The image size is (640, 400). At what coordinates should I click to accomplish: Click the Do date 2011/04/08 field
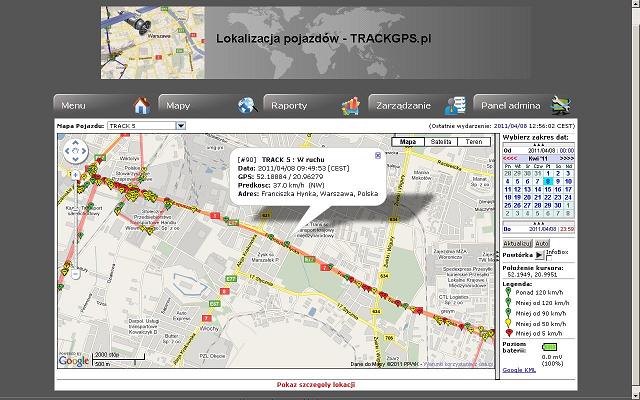(542, 229)
